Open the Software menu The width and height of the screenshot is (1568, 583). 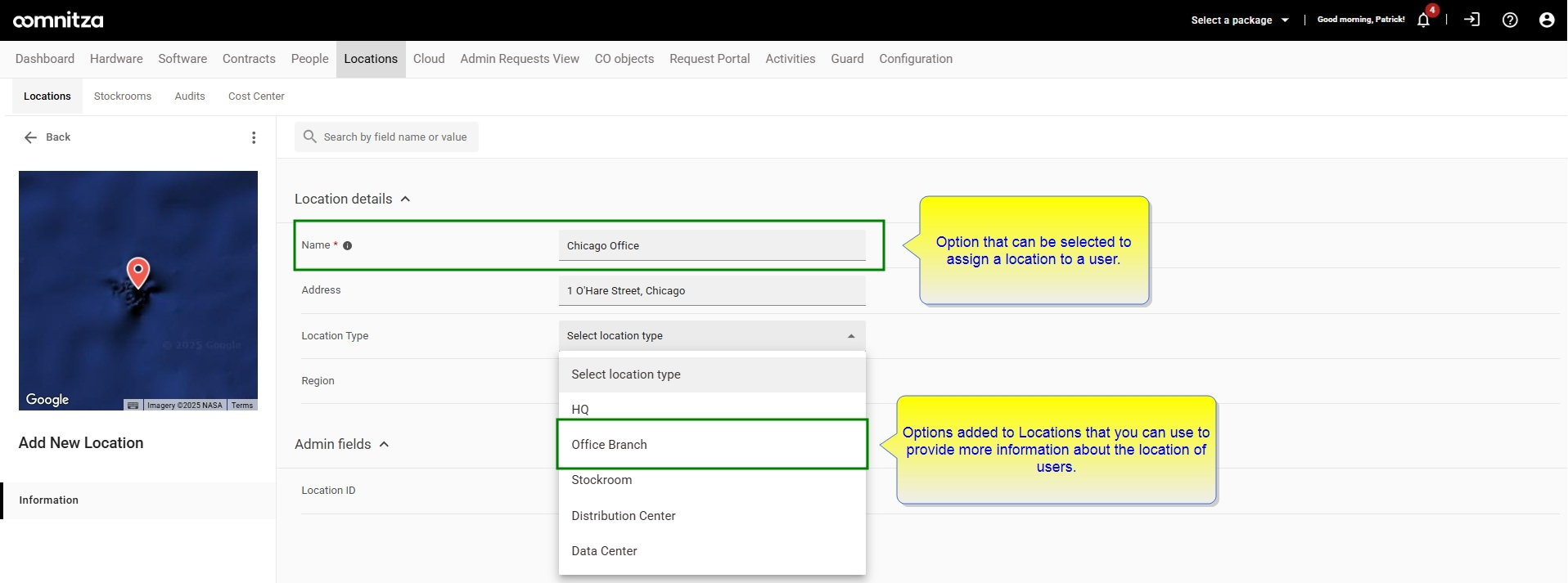coord(182,59)
